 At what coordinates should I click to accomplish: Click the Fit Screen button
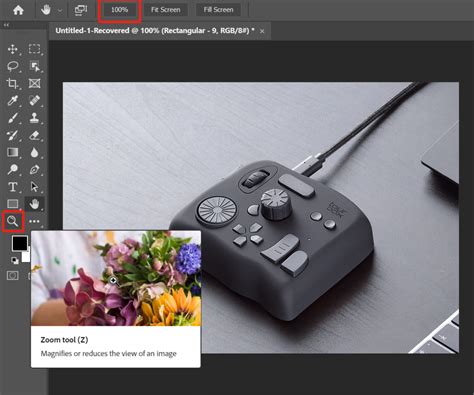click(166, 10)
